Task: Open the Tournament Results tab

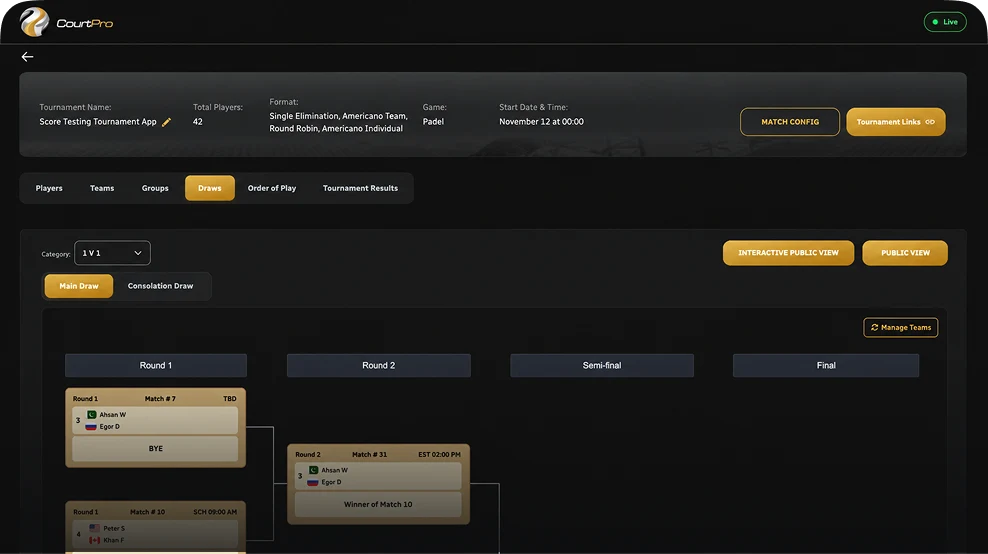Action: click(360, 188)
